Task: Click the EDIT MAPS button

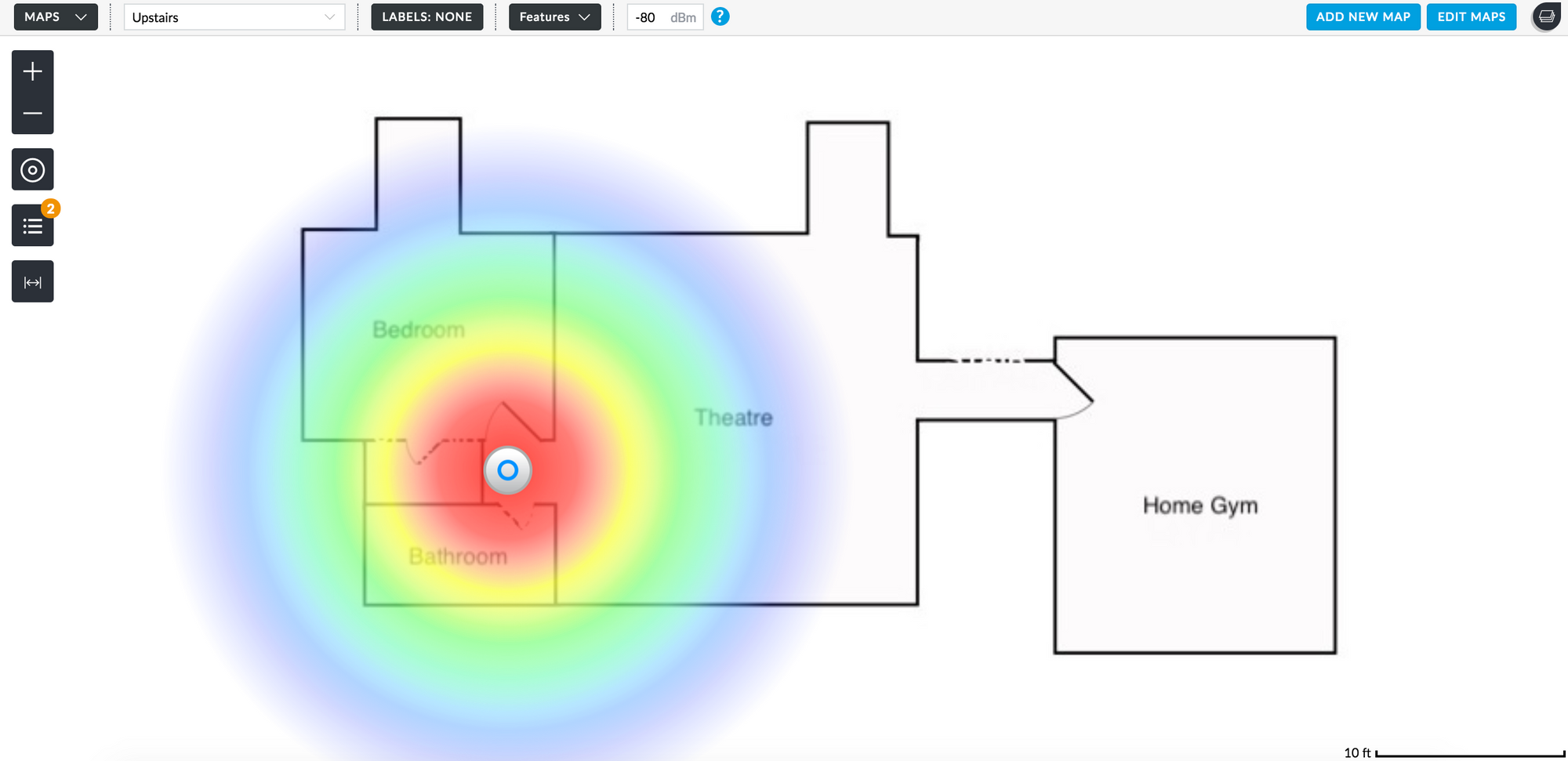Action: pos(1471,16)
